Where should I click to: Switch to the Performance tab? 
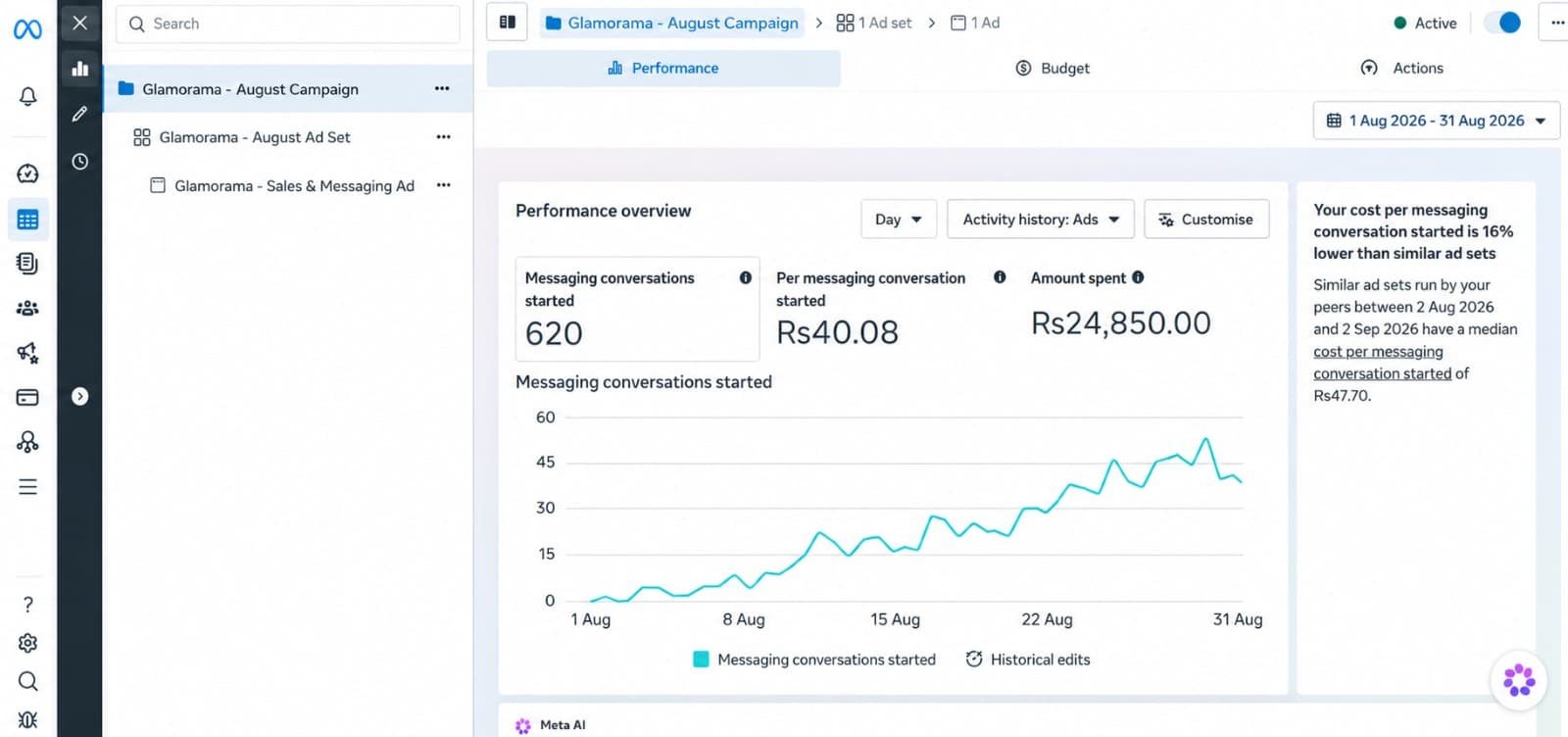click(663, 68)
